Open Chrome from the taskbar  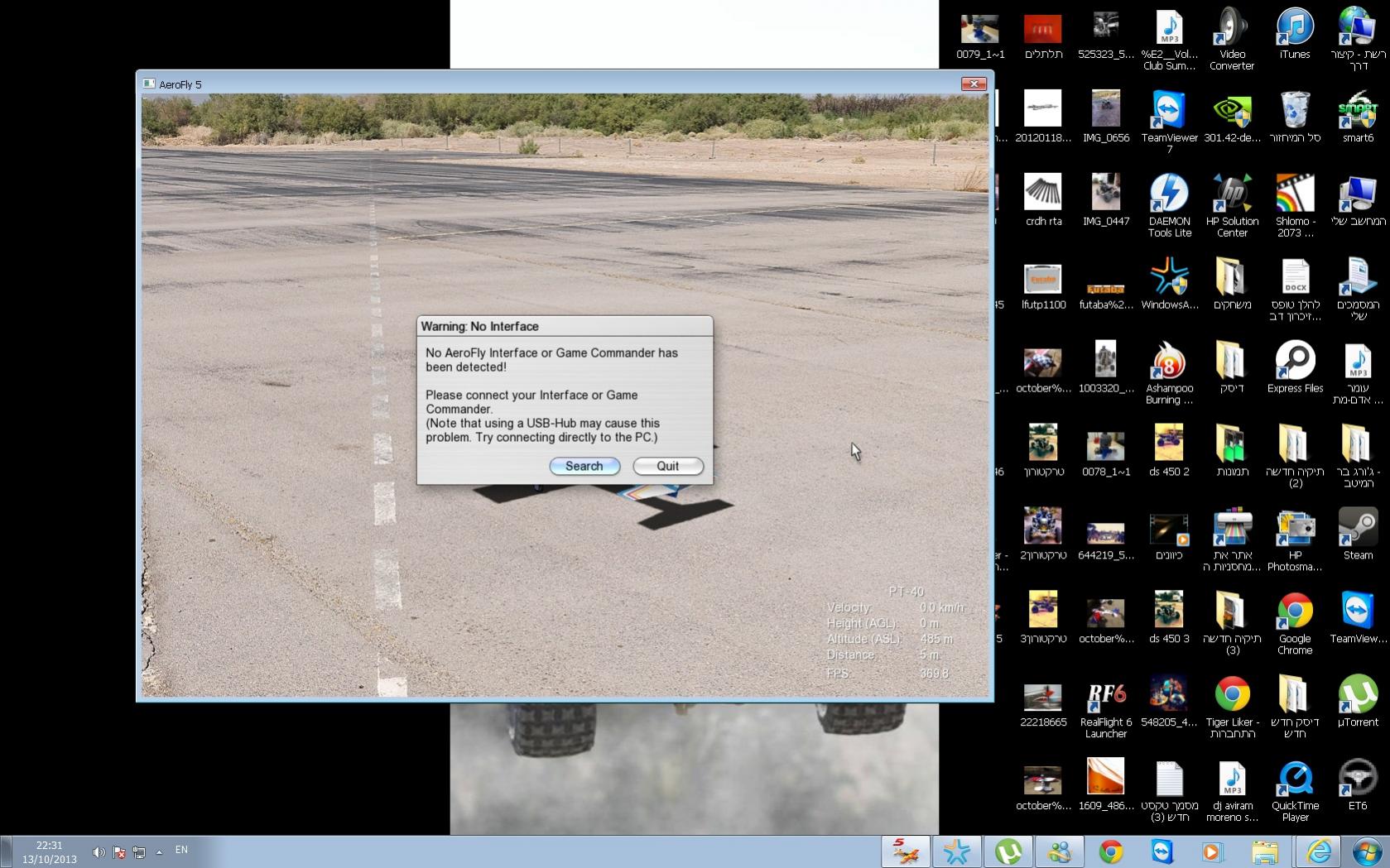(1111, 851)
